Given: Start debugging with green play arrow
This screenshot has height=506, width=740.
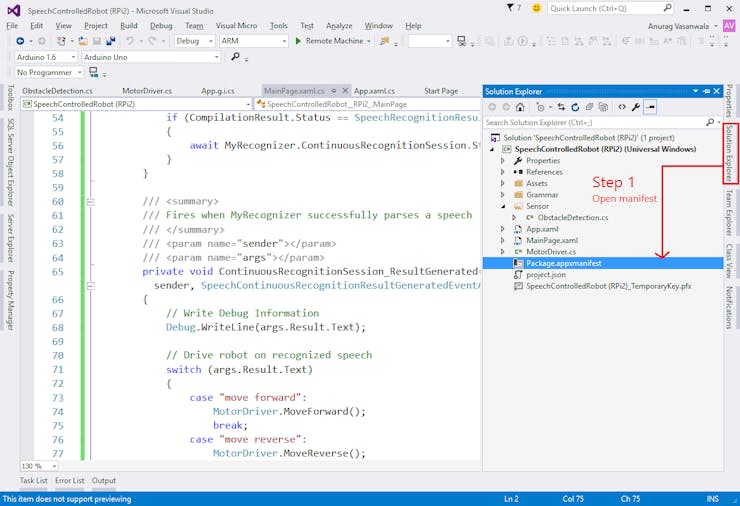Looking at the screenshot, I should tap(298, 41).
